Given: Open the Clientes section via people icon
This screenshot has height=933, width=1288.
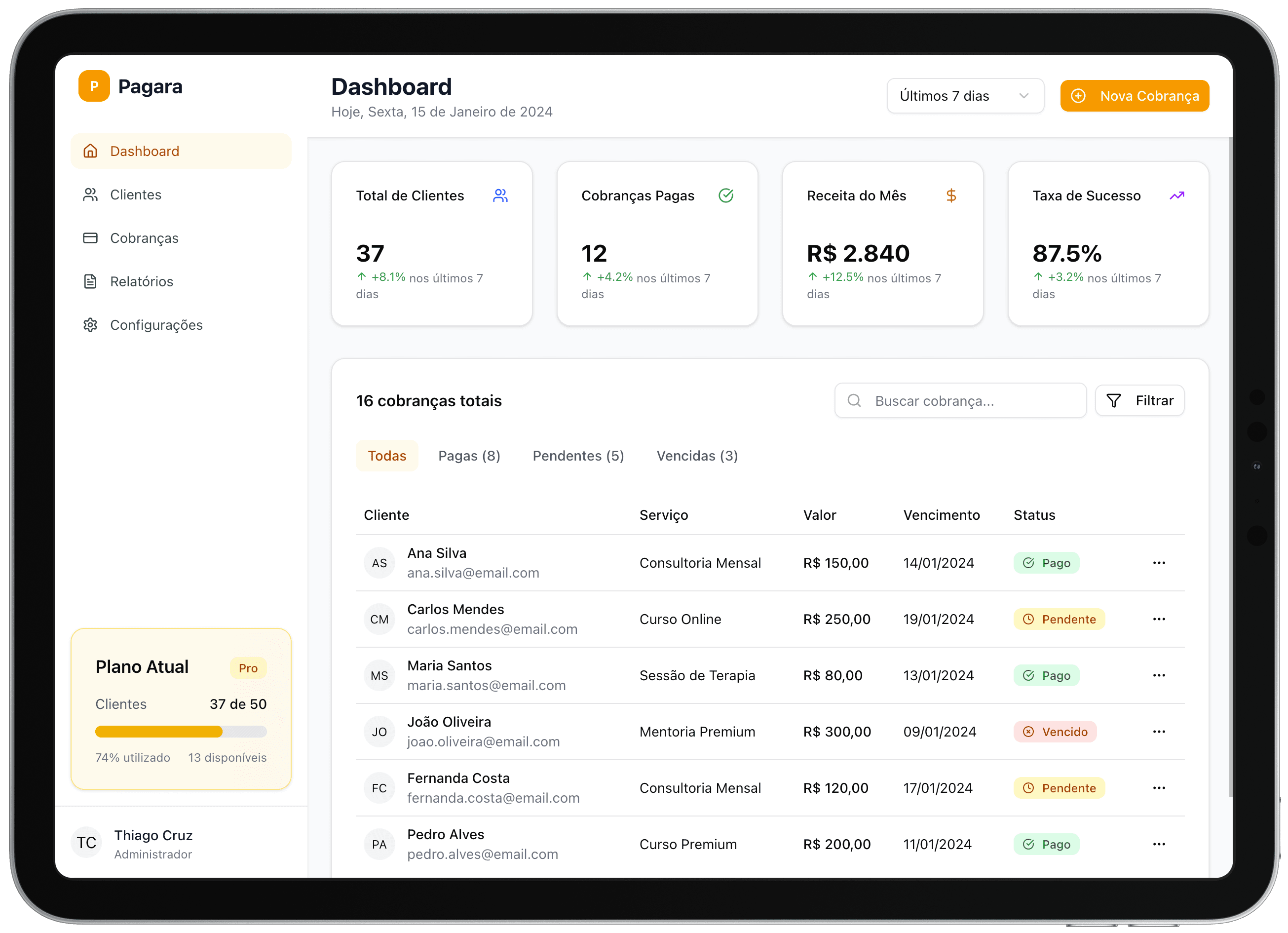Looking at the screenshot, I should coord(91,194).
